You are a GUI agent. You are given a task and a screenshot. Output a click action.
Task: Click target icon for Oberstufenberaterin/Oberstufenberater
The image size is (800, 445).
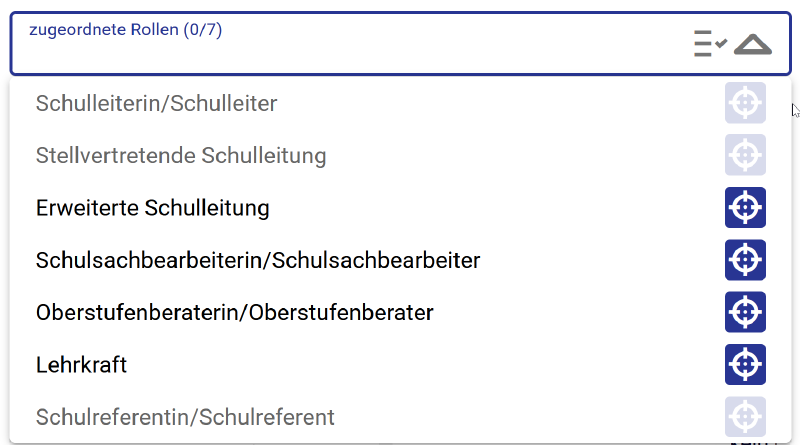pyautogui.click(x=745, y=312)
